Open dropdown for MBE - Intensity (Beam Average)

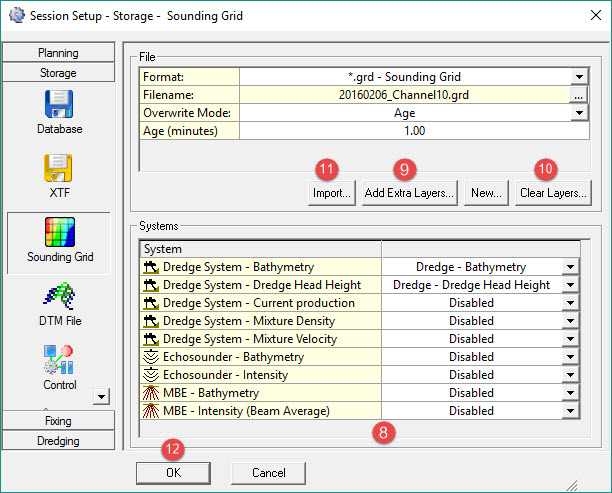569,411
